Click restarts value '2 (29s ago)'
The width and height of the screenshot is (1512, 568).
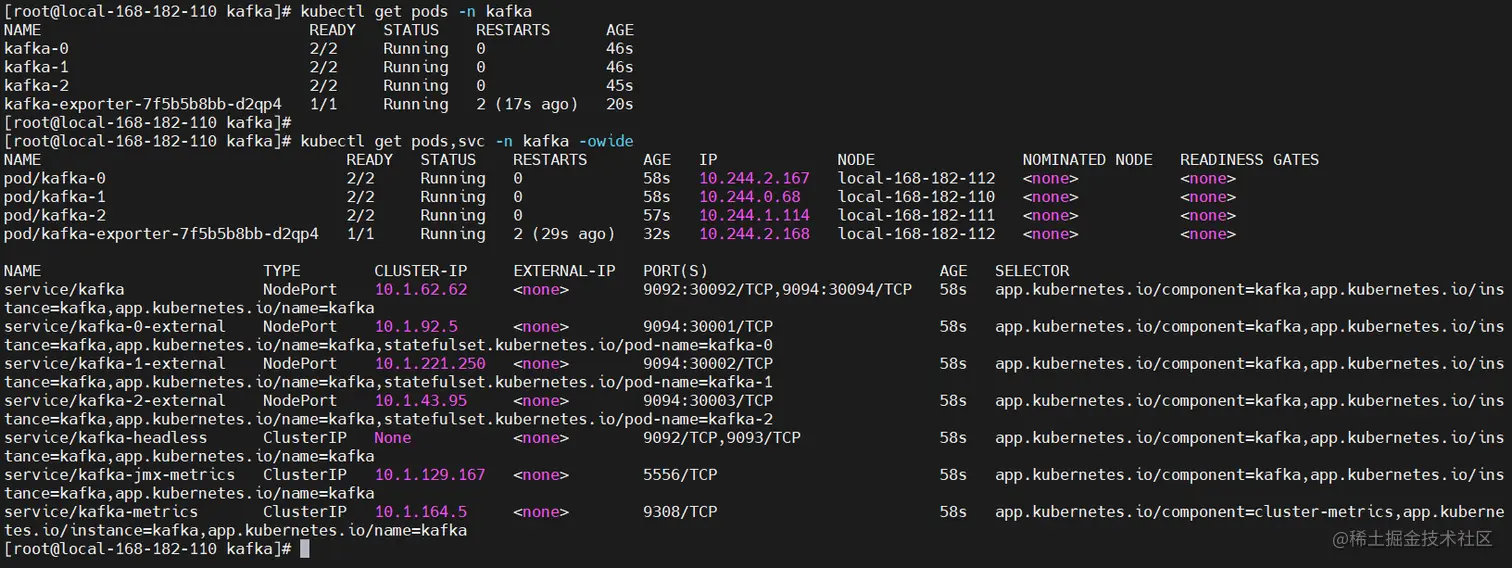564,234
